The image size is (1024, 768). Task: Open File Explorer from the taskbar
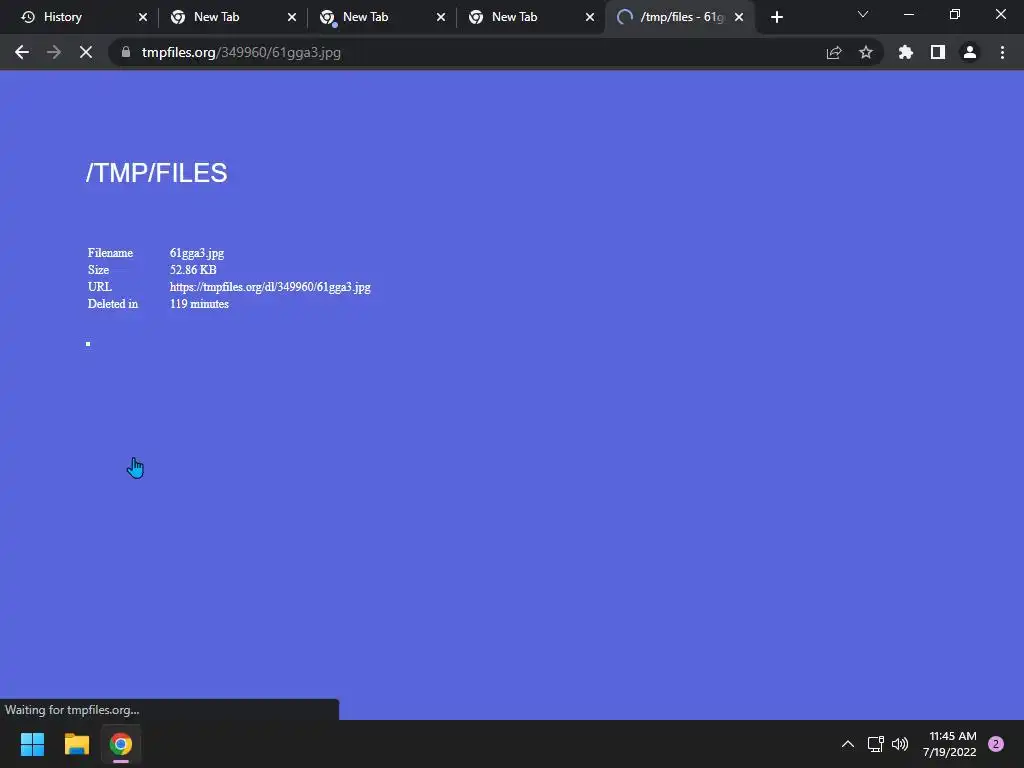coord(76,744)
